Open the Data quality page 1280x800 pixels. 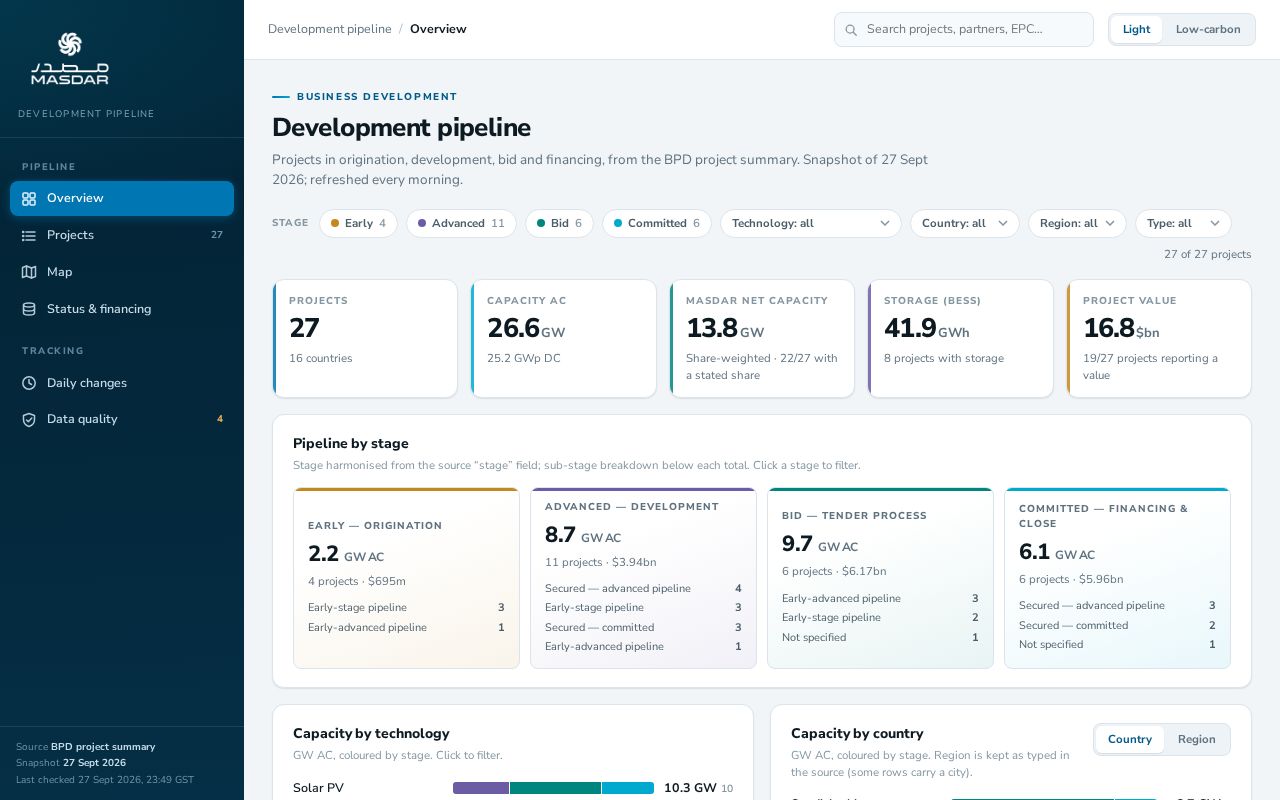point(122,420)
